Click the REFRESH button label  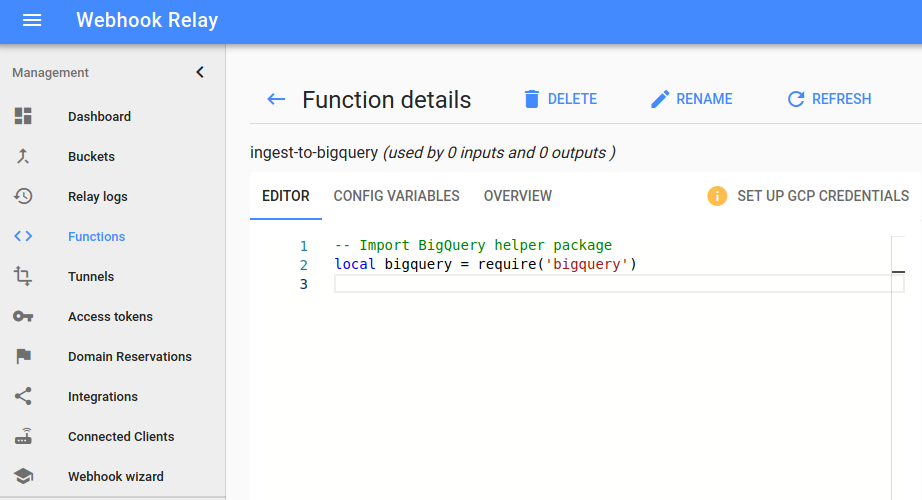tap(841, 99)
